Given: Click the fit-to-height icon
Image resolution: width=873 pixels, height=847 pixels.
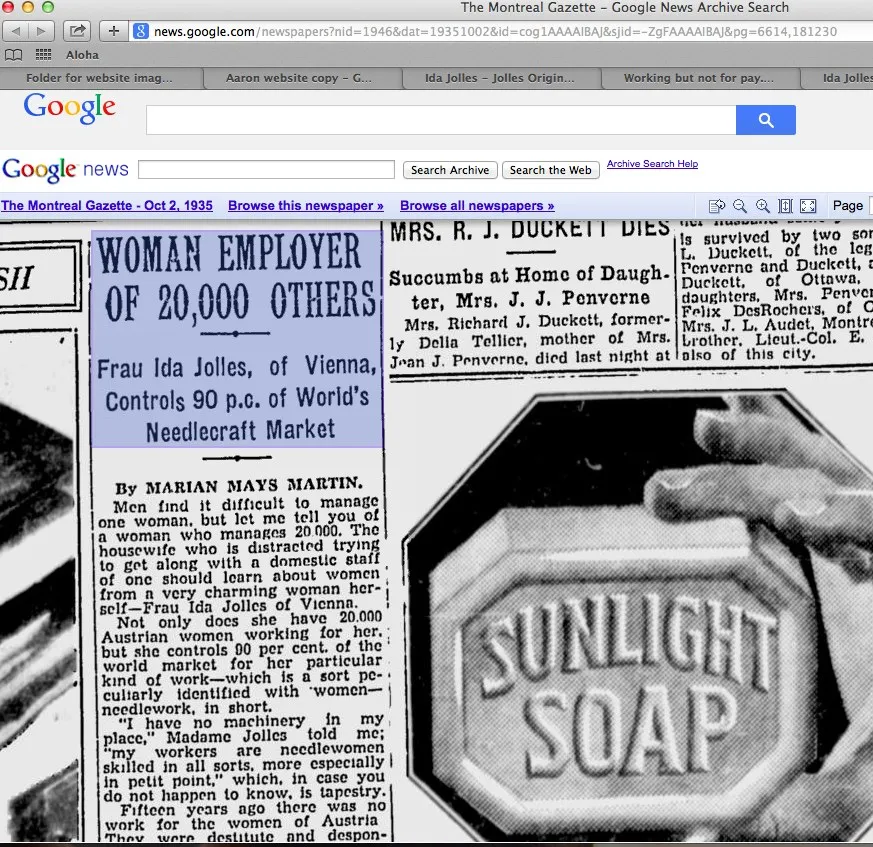Looking at the screenshot, I should (785, 206).
